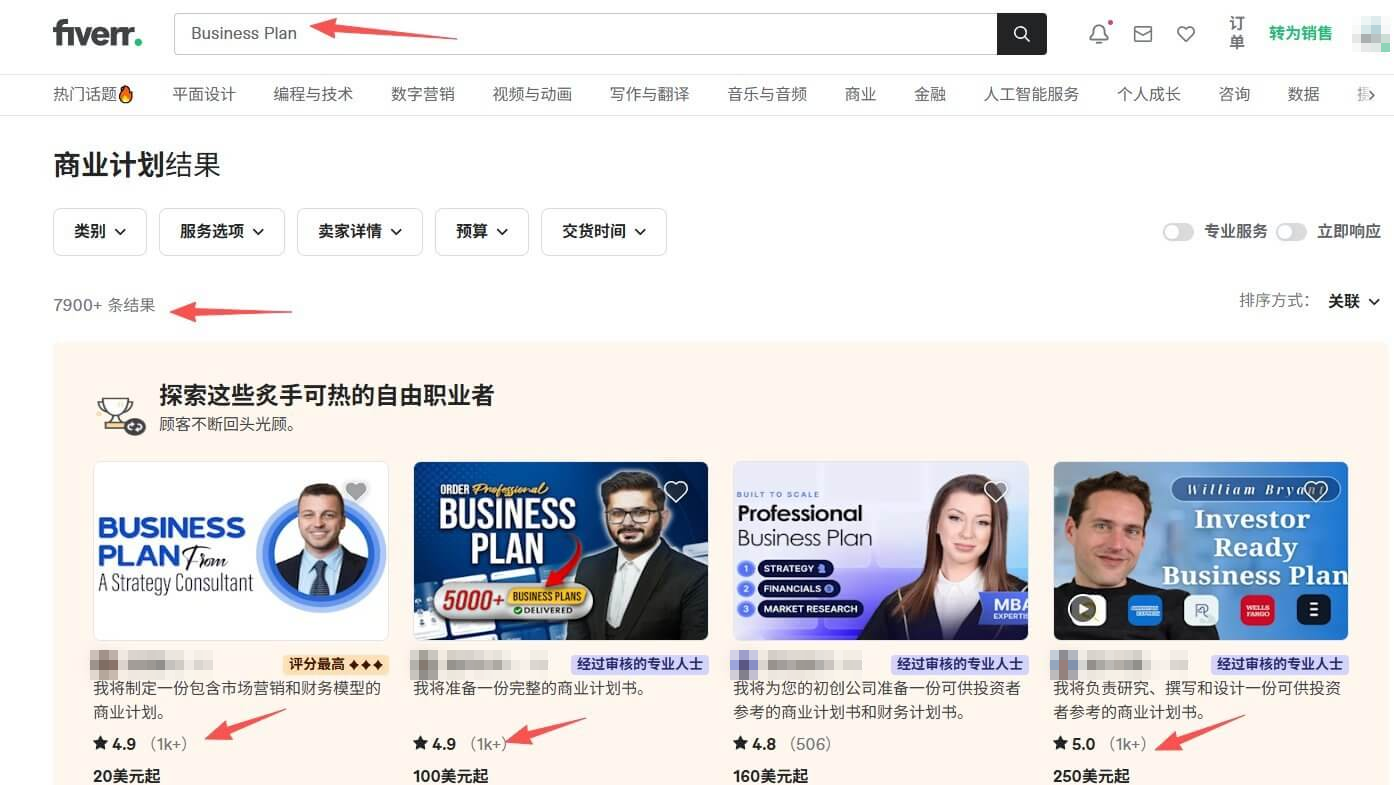Toggle the 立即响应 switch
1394x785 pixels.
click(1291, 232)
